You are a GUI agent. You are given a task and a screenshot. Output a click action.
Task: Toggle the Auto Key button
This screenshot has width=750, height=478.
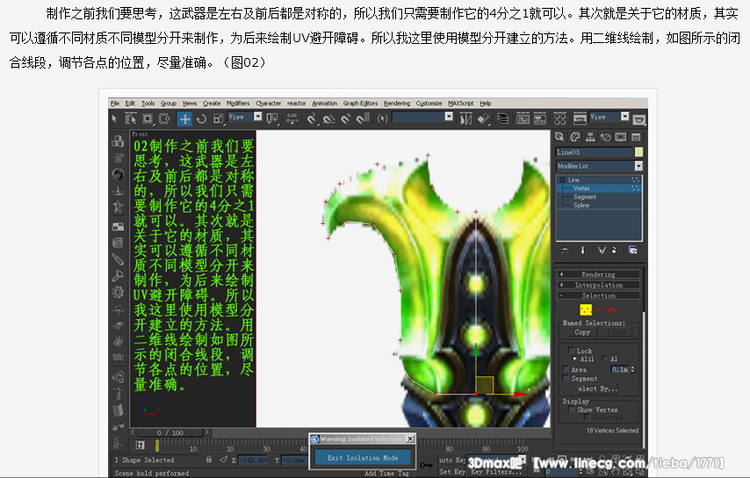pos(452,460)
